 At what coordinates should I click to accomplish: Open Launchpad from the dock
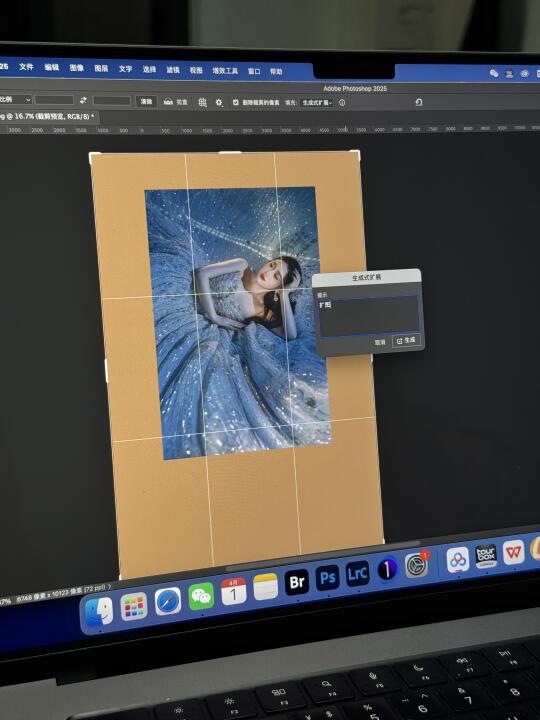pos(134,606)
